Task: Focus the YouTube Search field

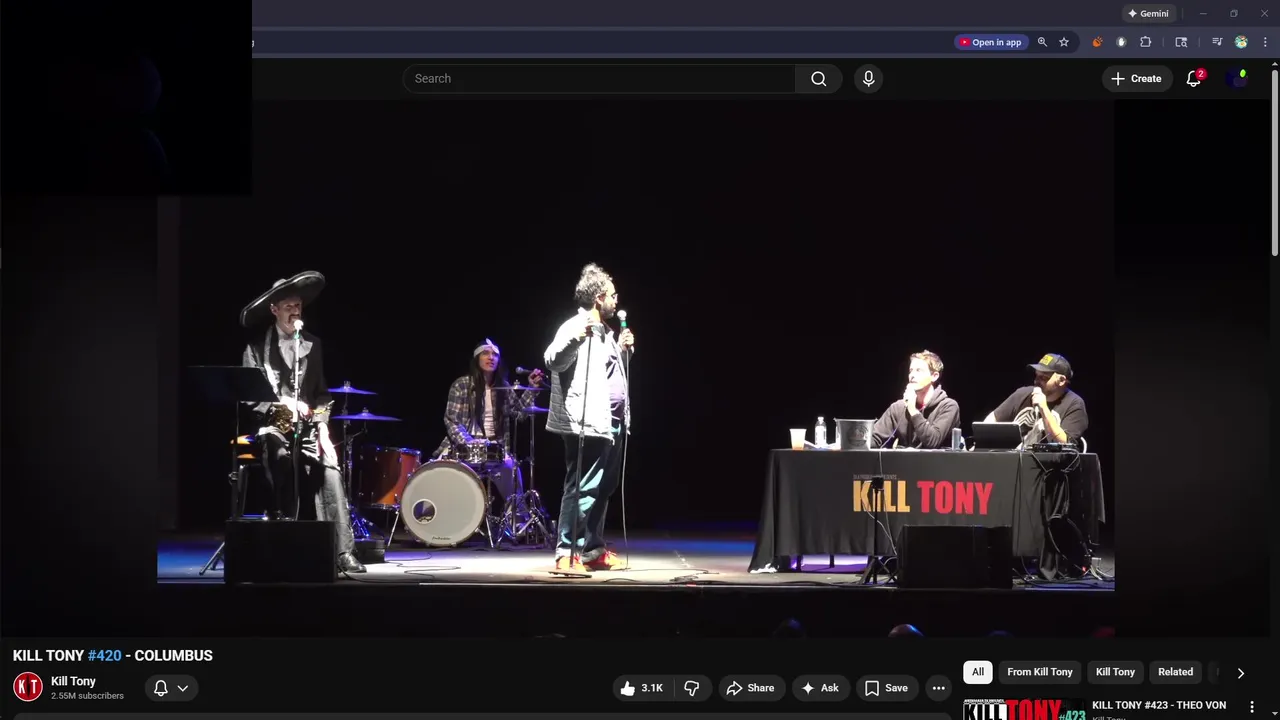Action: pos(599,78)
